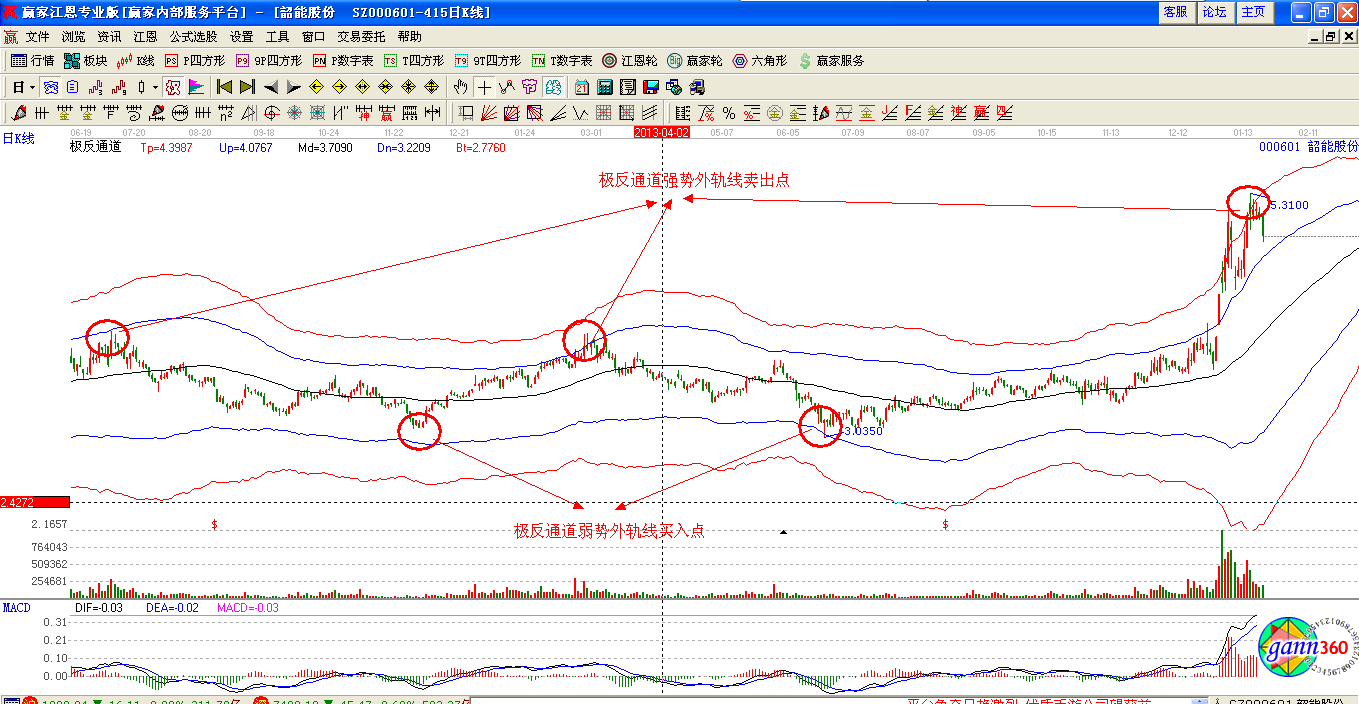Open the 公式选股 menu
Image resolution: width=1359 pixels, height=704 pixels.
click(194, 36)
